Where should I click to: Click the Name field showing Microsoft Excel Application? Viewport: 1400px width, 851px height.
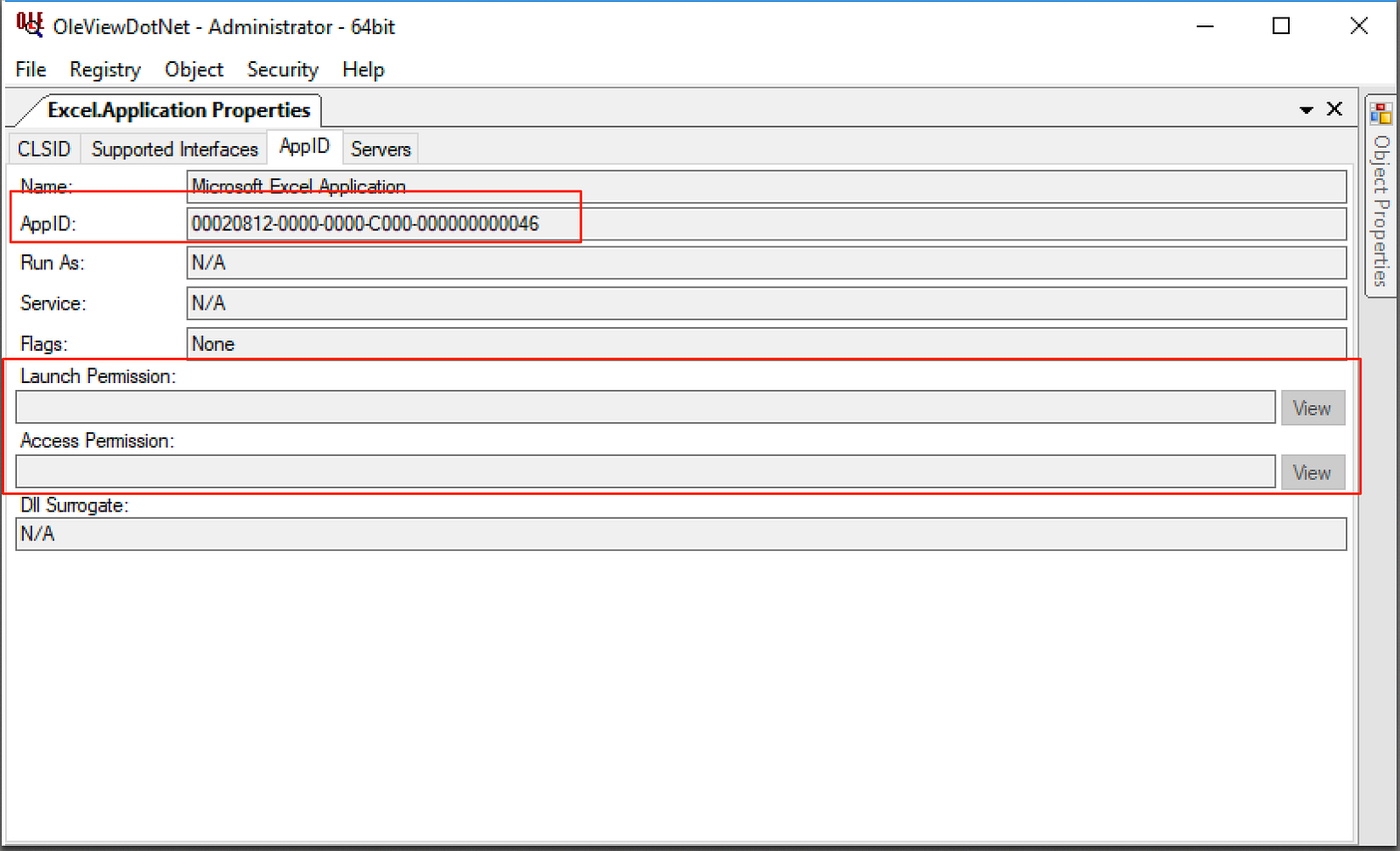pyautogui.click(x=766, y=186)
